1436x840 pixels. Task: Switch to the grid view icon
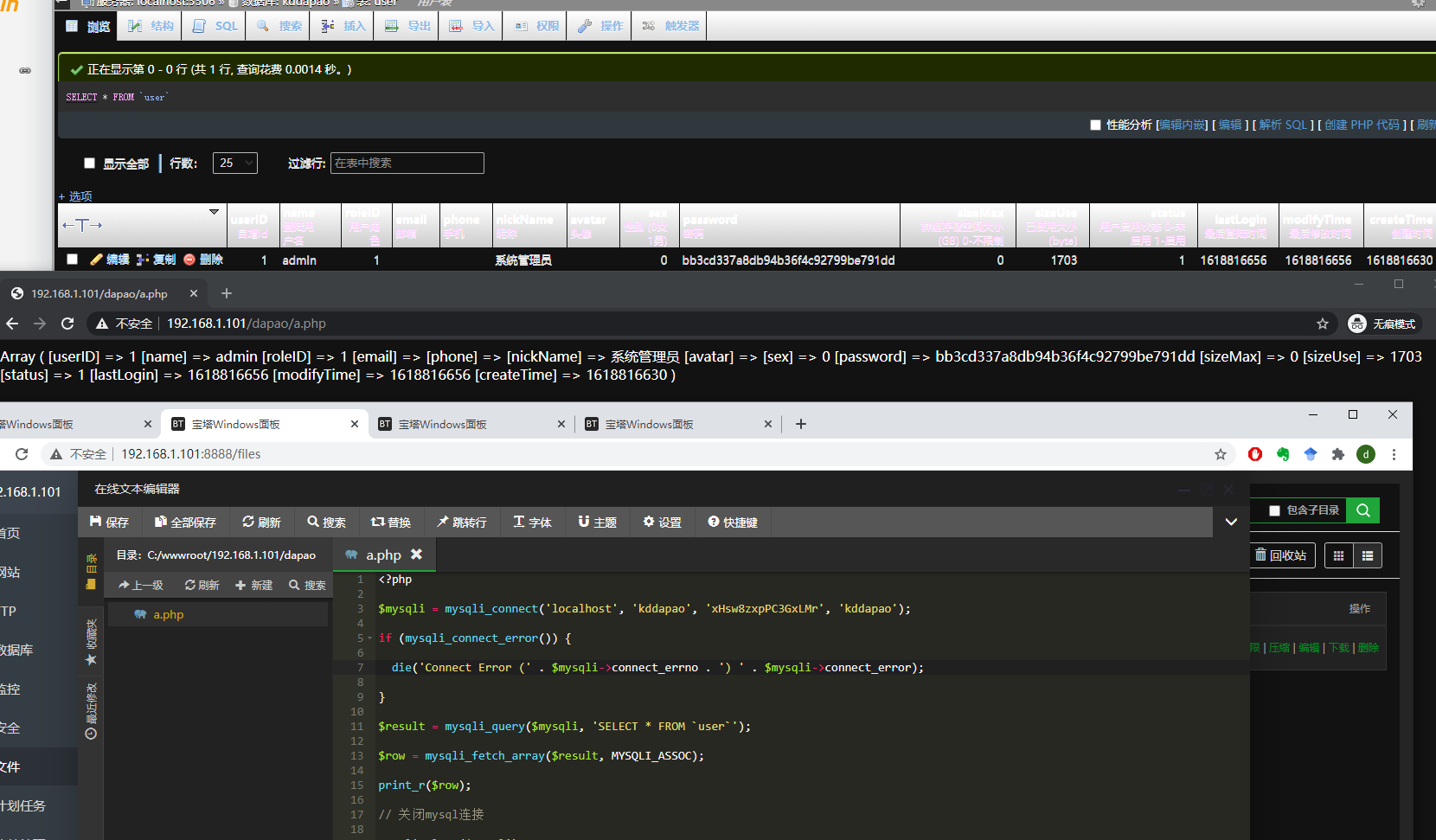pyautogui.click(x=1338, y=555)
